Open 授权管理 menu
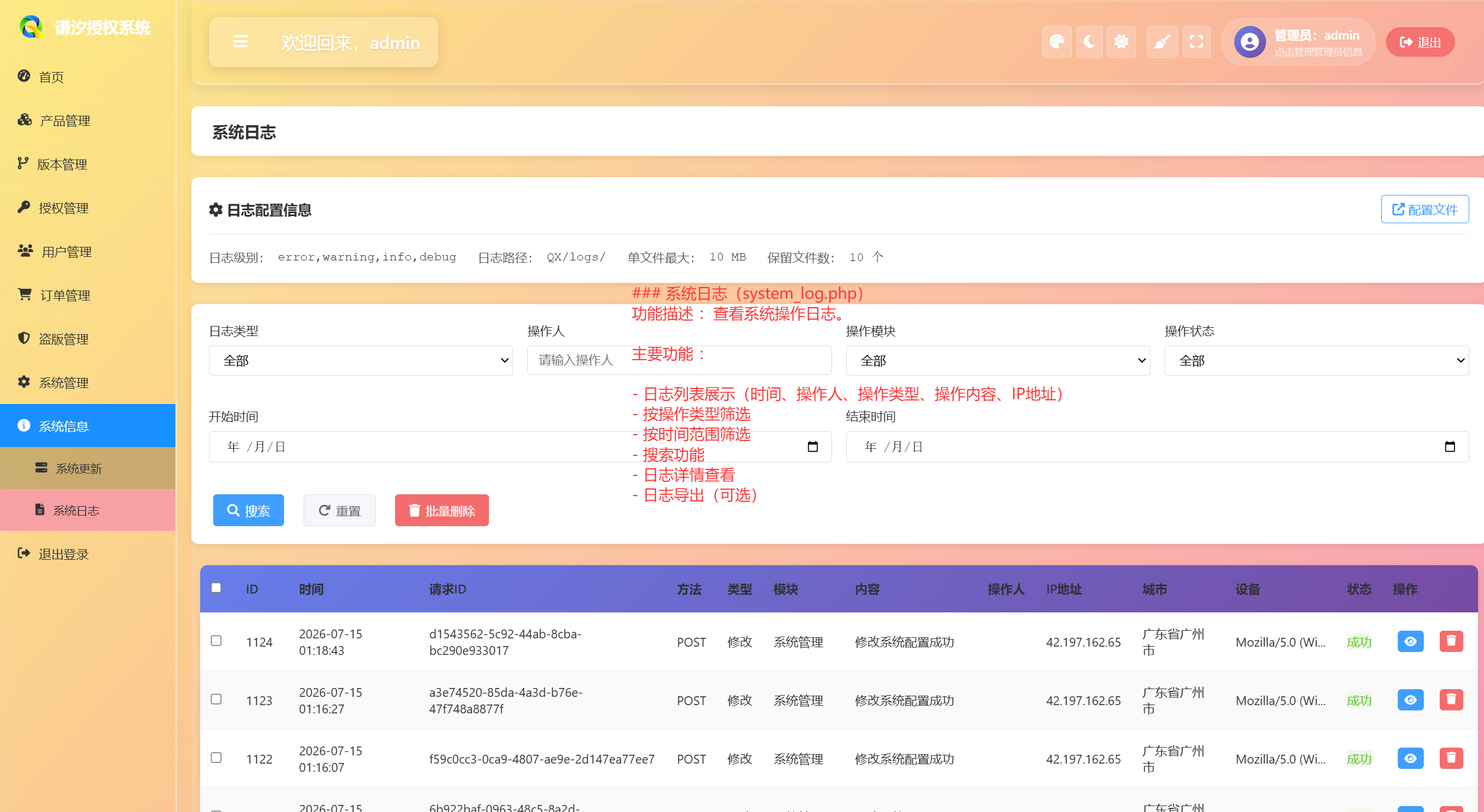This screenshot has height=812, width=1484. (87, 208)
